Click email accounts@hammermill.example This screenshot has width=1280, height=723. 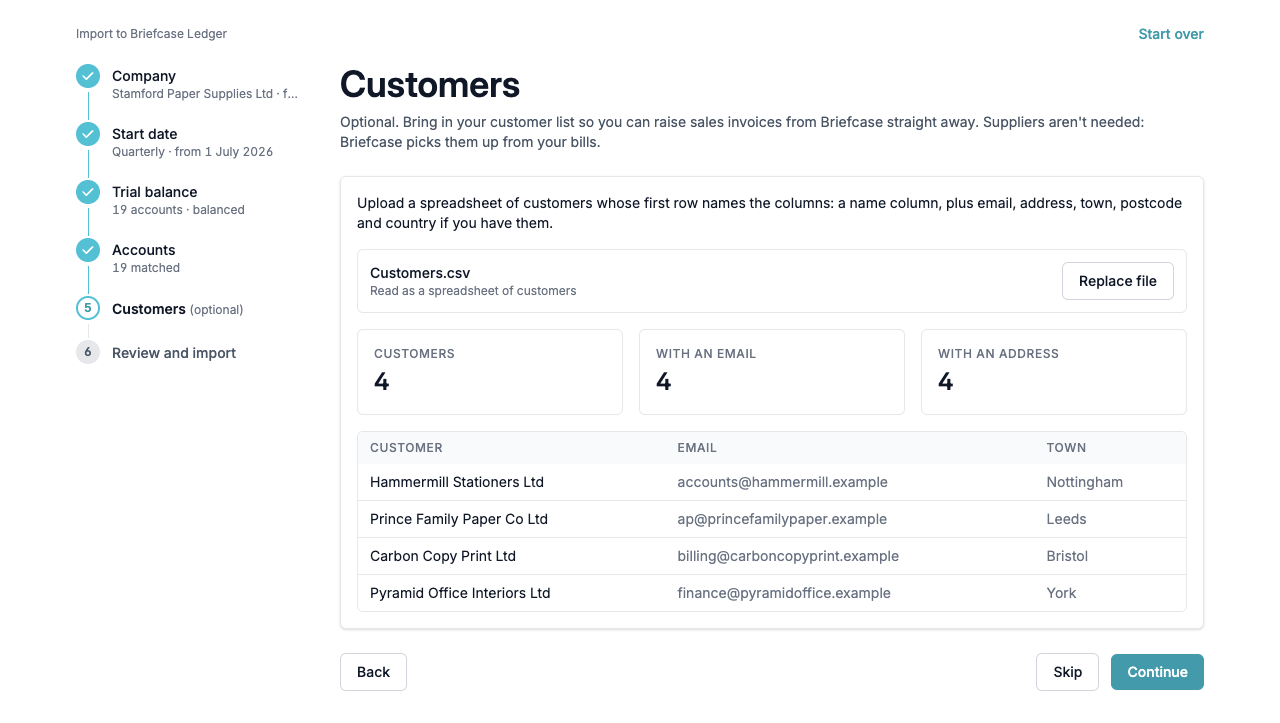click(782, 482)
